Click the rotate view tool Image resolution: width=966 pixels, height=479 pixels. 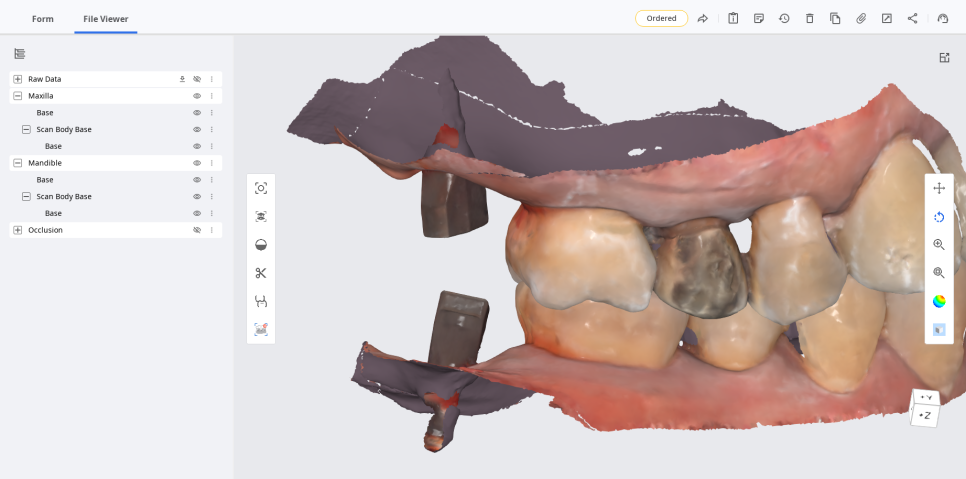(939, 217)
